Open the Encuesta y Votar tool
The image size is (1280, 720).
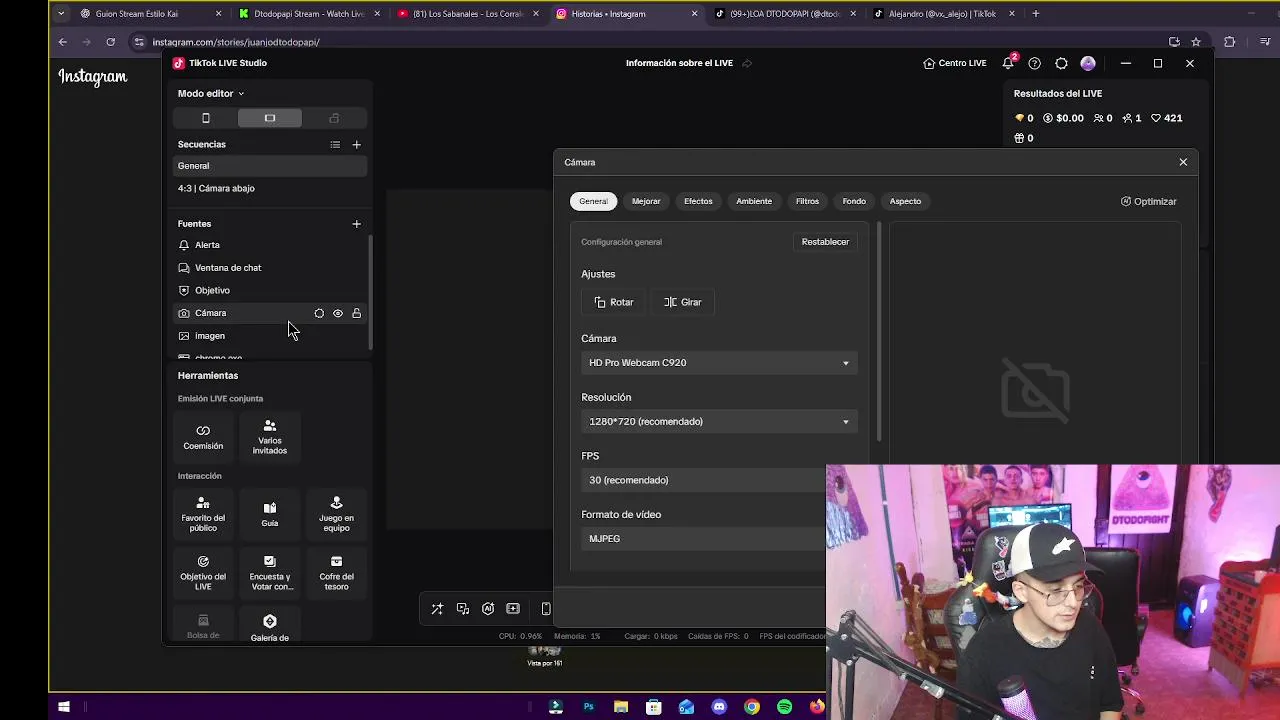(270, 573)
